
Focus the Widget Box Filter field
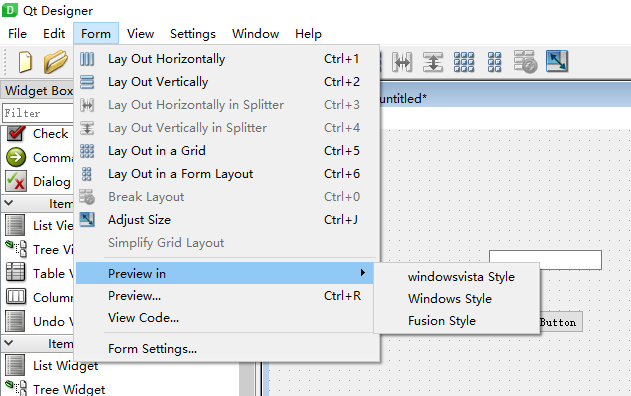[x=38, y=113]
